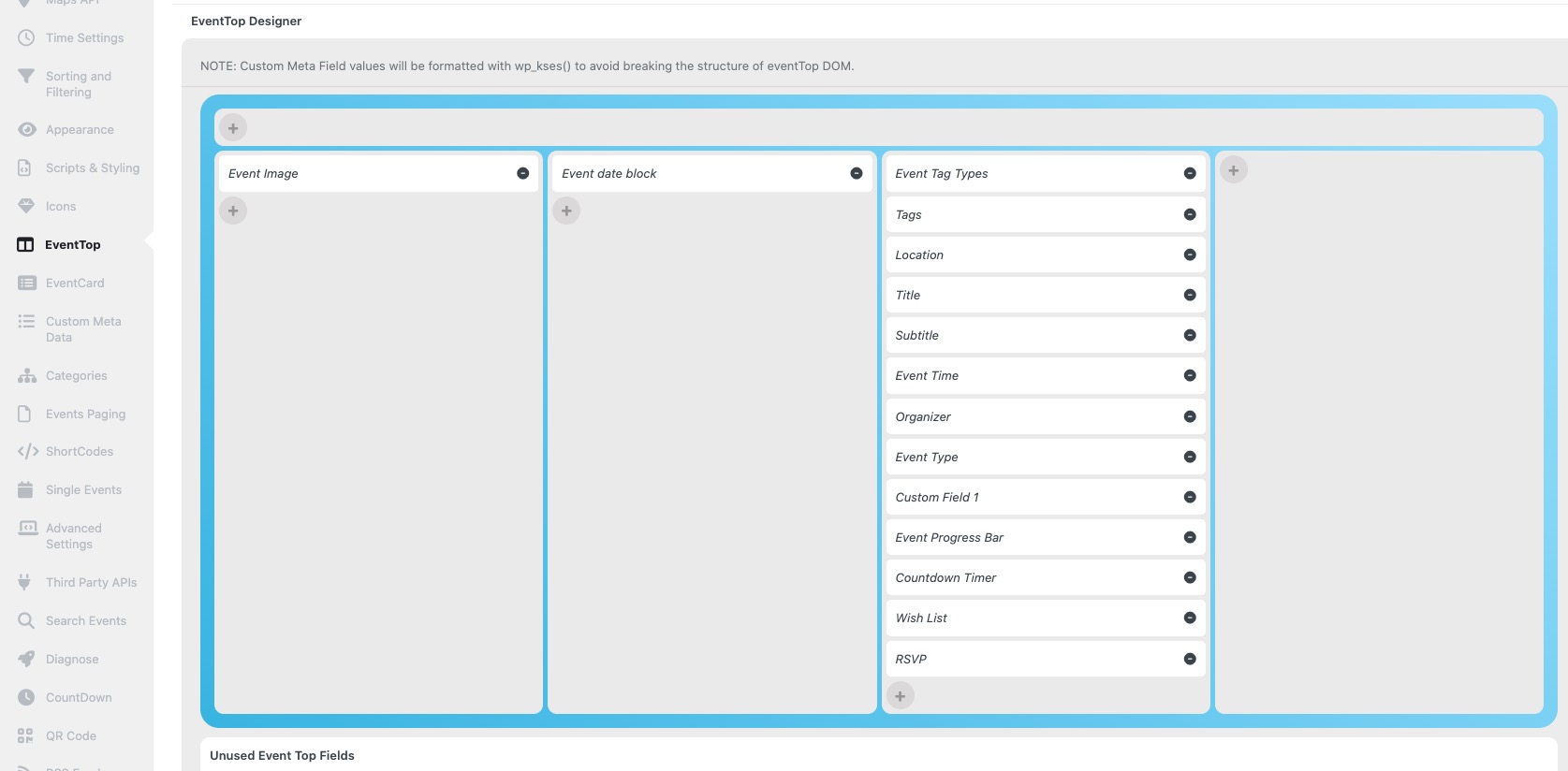Select the Event date block item
The image size is (1568, 771).
pos(711,173)
